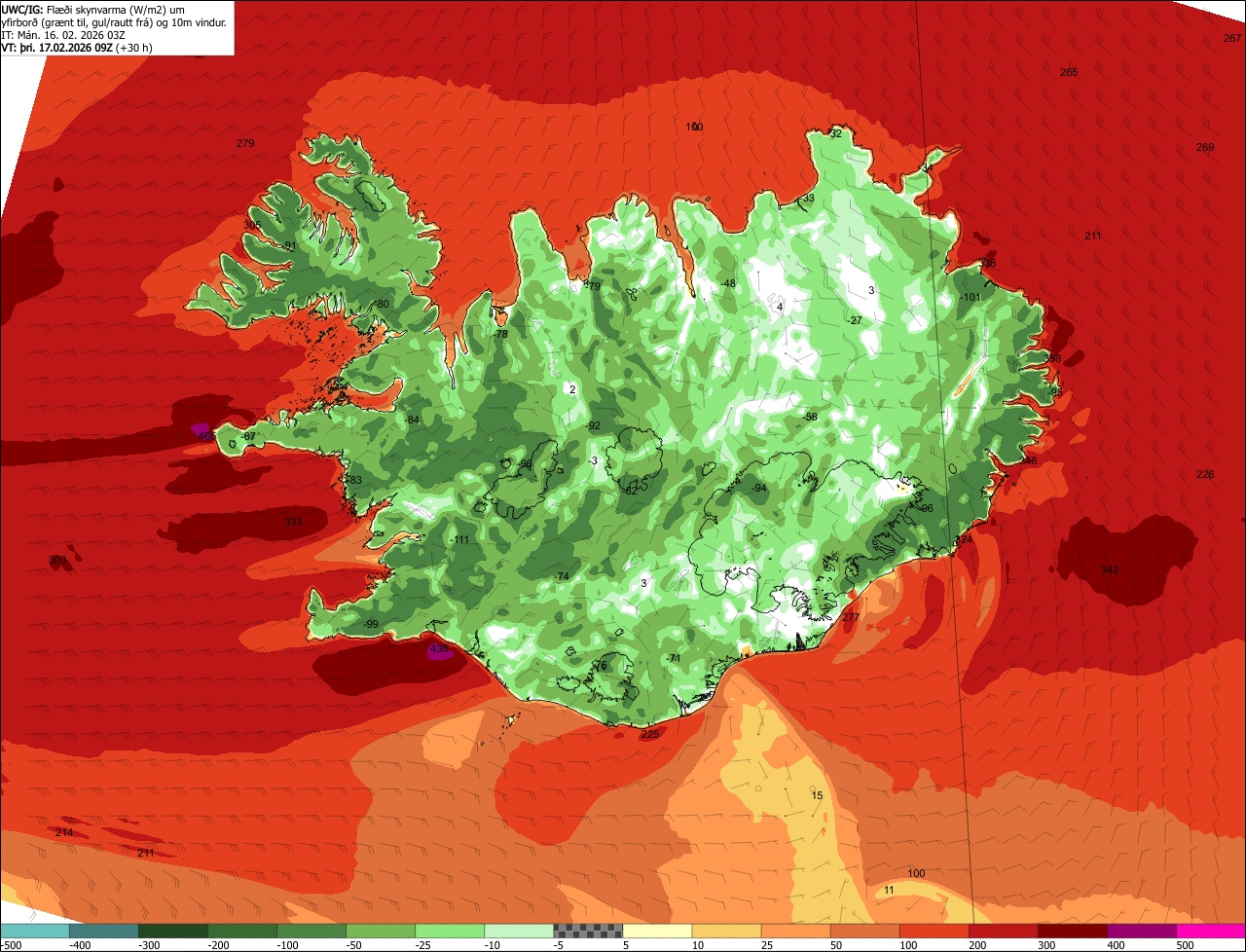The width and height of the screenshot is (1246, 952).
Task: Click the map value 279 off the Westfjords
Action: tap(245, 143)
